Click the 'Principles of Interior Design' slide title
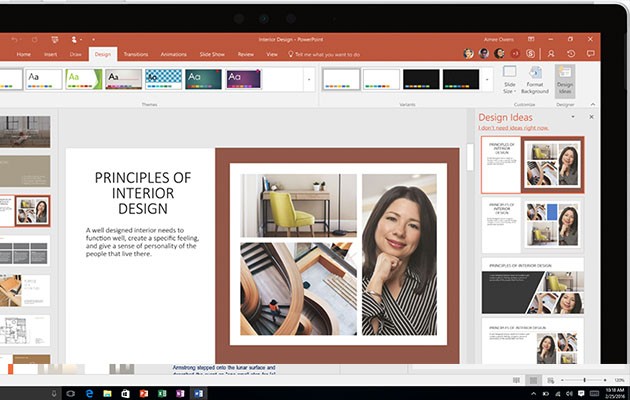This screenshot has width=630, height=400. [143, 193]
